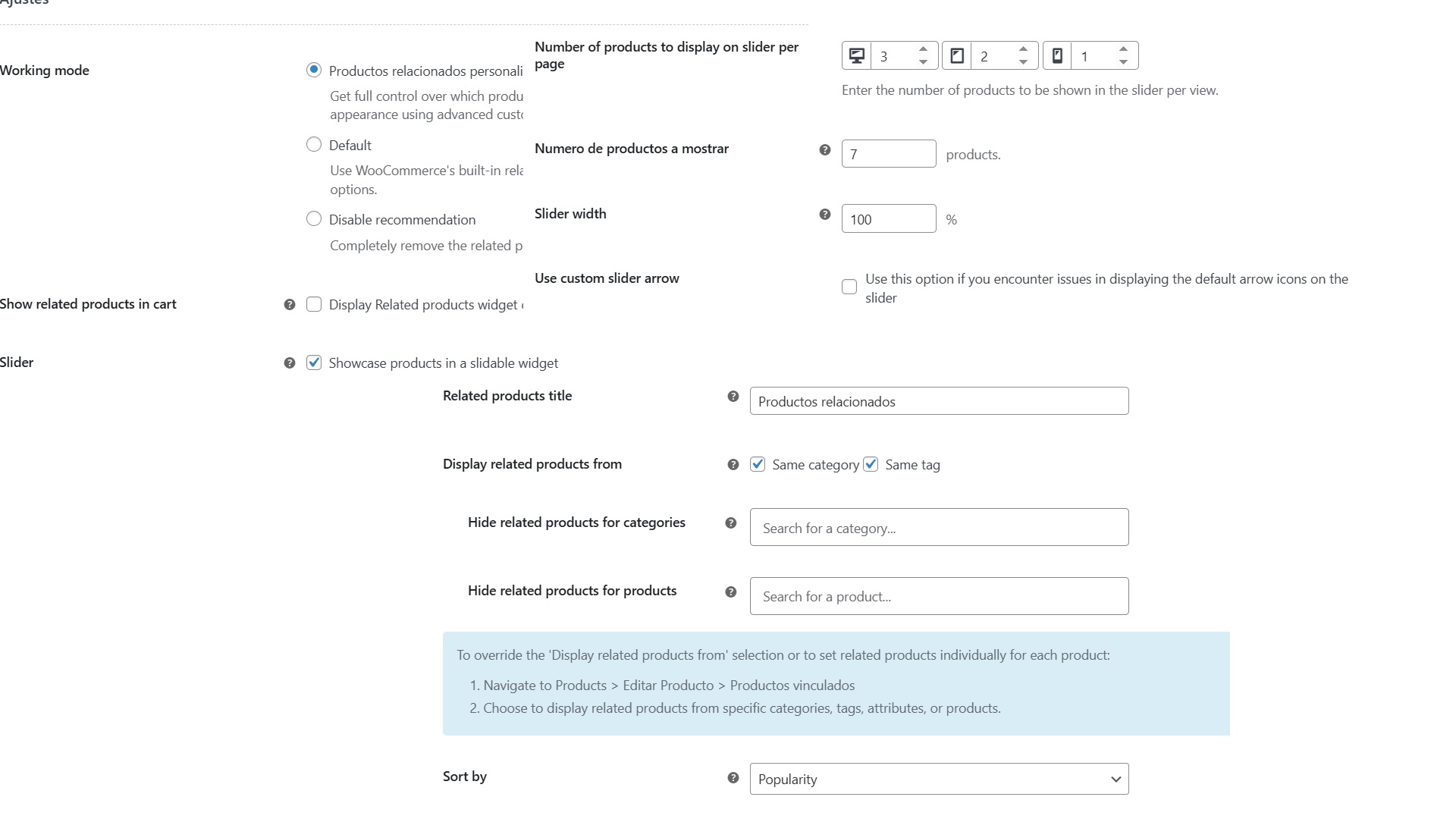
Task: Click help icon for Display related products from
Action: (733, 465)
